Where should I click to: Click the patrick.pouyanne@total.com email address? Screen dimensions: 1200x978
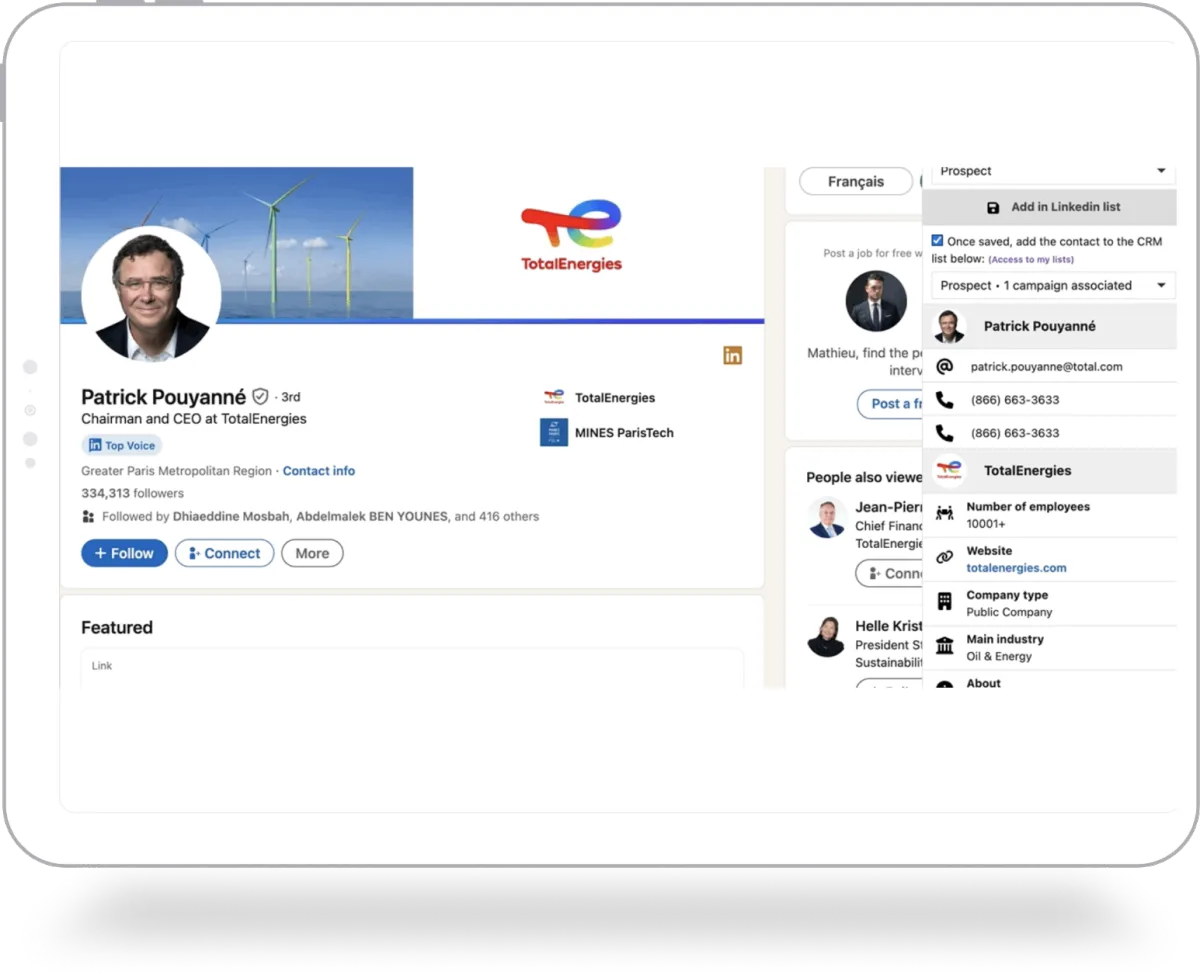point(1046,367)
